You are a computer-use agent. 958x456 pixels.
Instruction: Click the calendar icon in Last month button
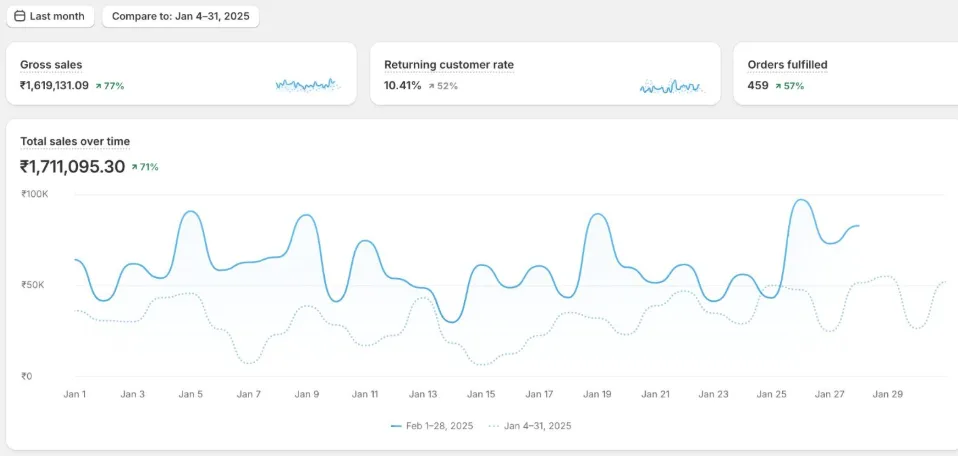tap(20, 17)
